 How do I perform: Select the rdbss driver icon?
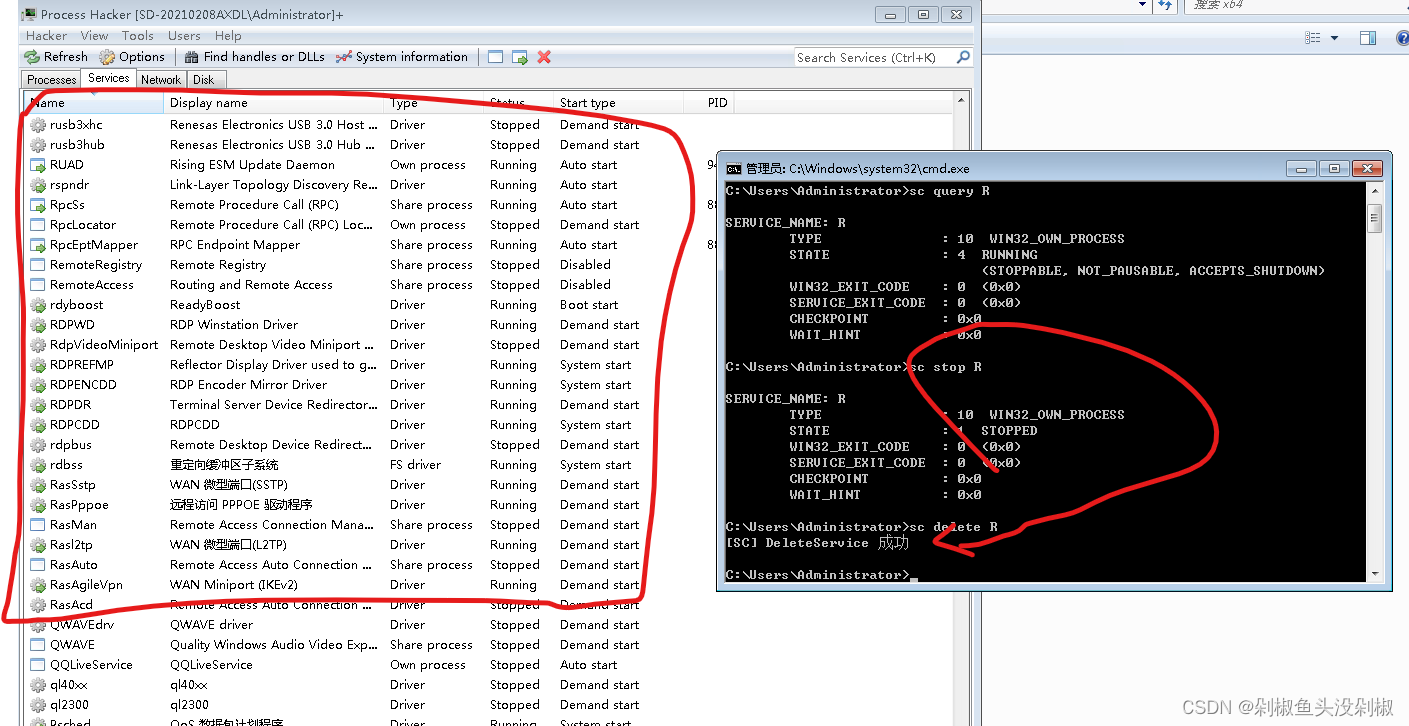point(38,465)
